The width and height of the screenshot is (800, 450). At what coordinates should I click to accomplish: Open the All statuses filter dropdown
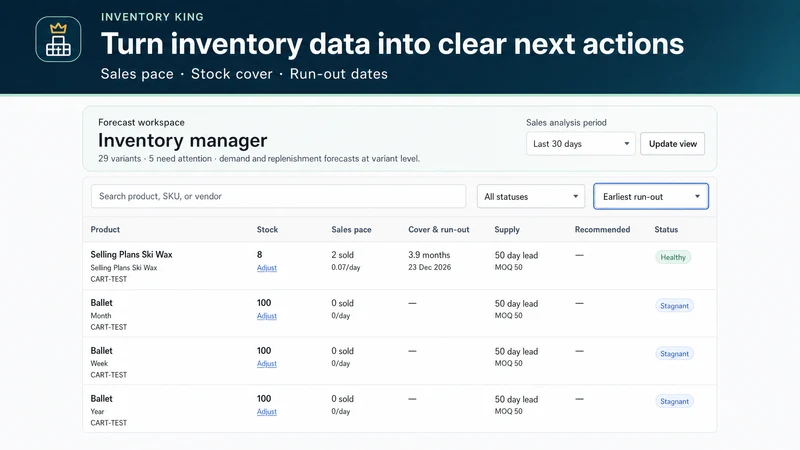[531, 196]
